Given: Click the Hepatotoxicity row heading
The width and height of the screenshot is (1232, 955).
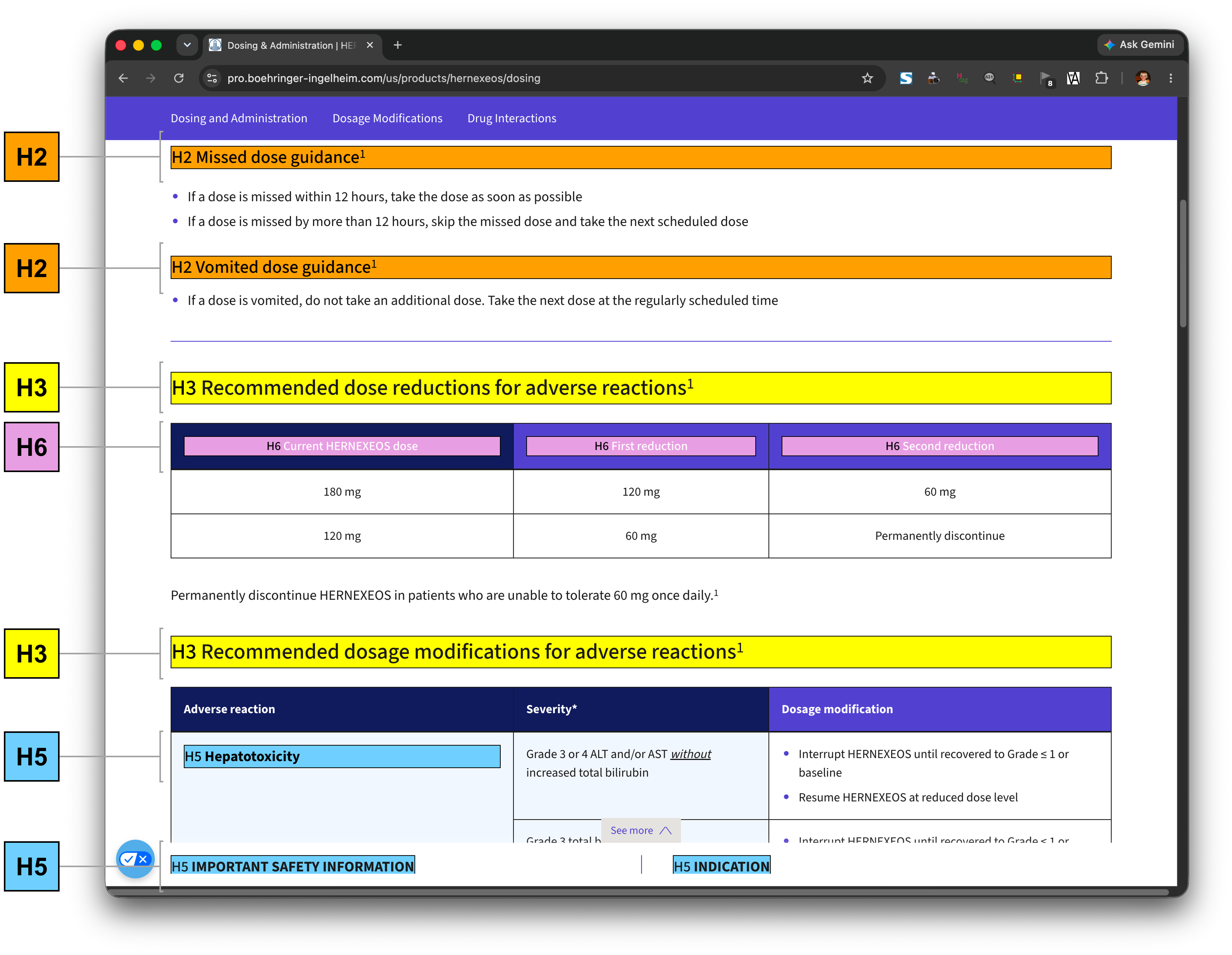Looking at the screenshot, I should point(342,756).
